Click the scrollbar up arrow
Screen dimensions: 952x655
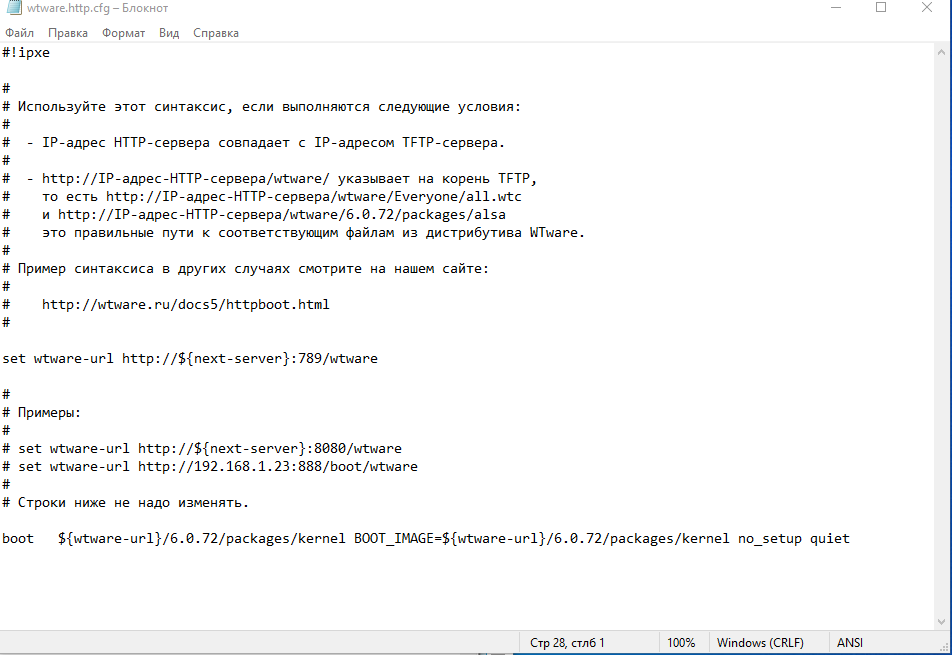click(x=943, y=50)
